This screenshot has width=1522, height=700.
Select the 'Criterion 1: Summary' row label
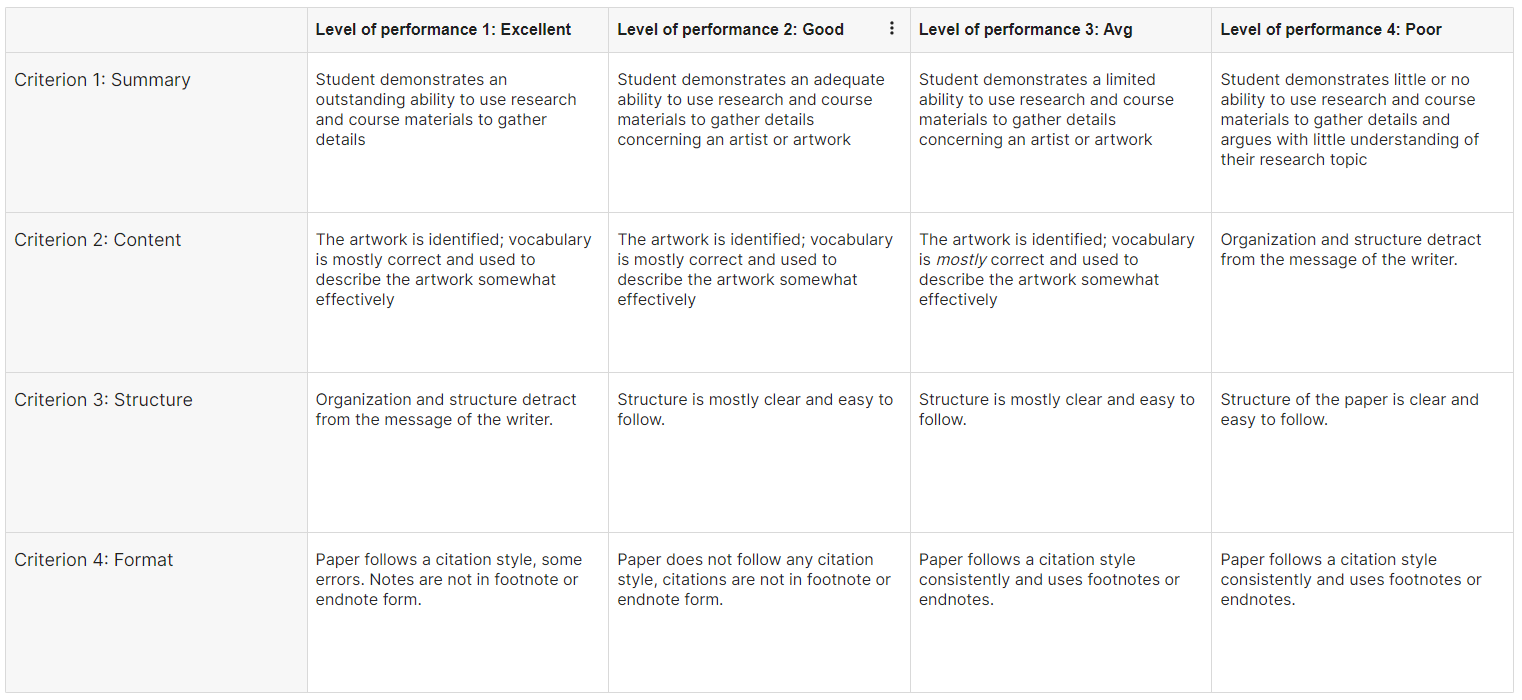tap(102, 80)
